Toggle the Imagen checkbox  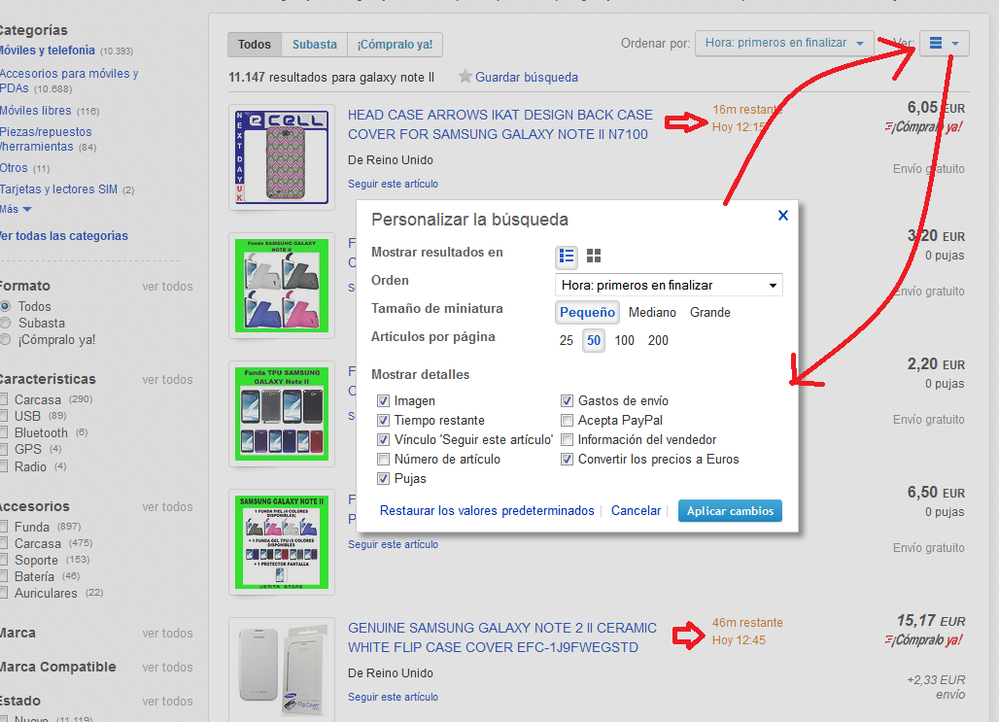point(384,401)
